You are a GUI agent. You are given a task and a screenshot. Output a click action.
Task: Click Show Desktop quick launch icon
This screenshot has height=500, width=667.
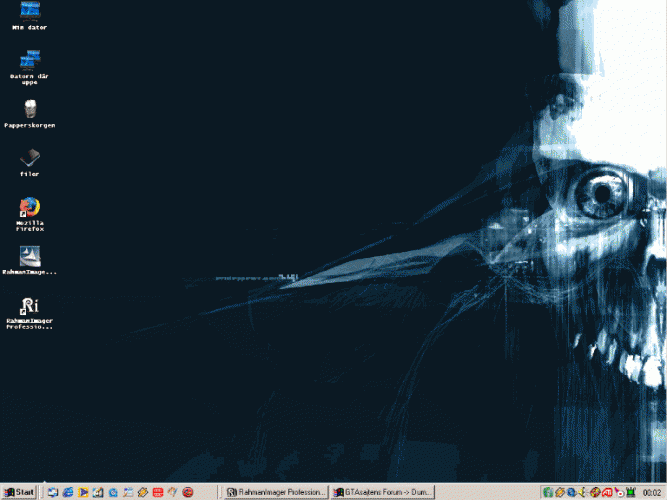(x=53, y=492)
